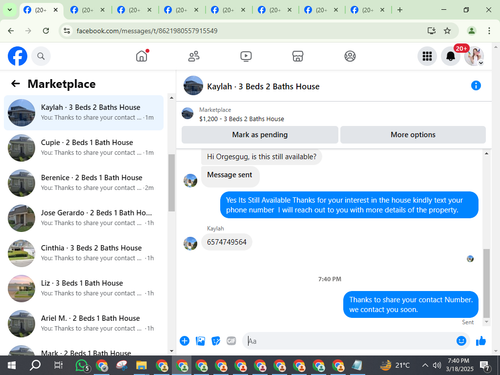Click the Mark as pending button
Image resolution: width=500 pixels, height=375 pixels.
click(x=260, y=135)
